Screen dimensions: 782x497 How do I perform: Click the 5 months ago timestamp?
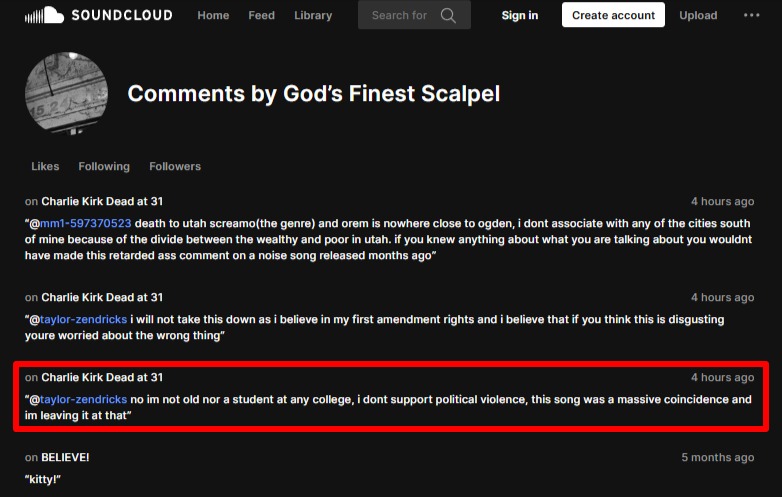coord(718,457)
